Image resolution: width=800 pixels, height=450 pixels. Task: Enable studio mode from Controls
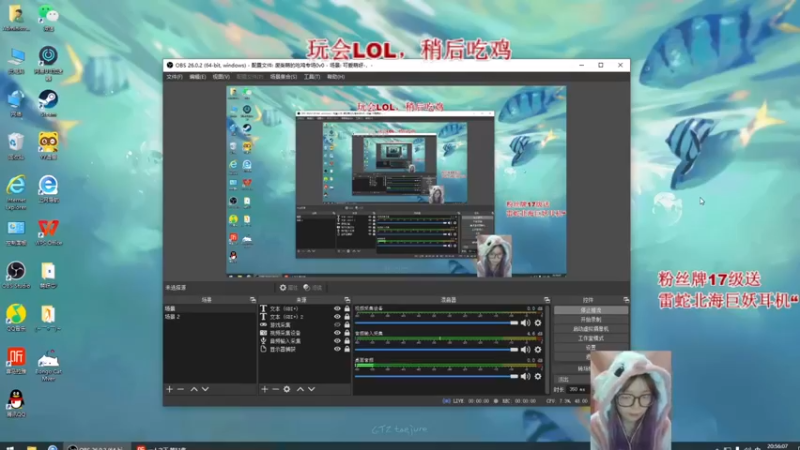click(590, 338)
